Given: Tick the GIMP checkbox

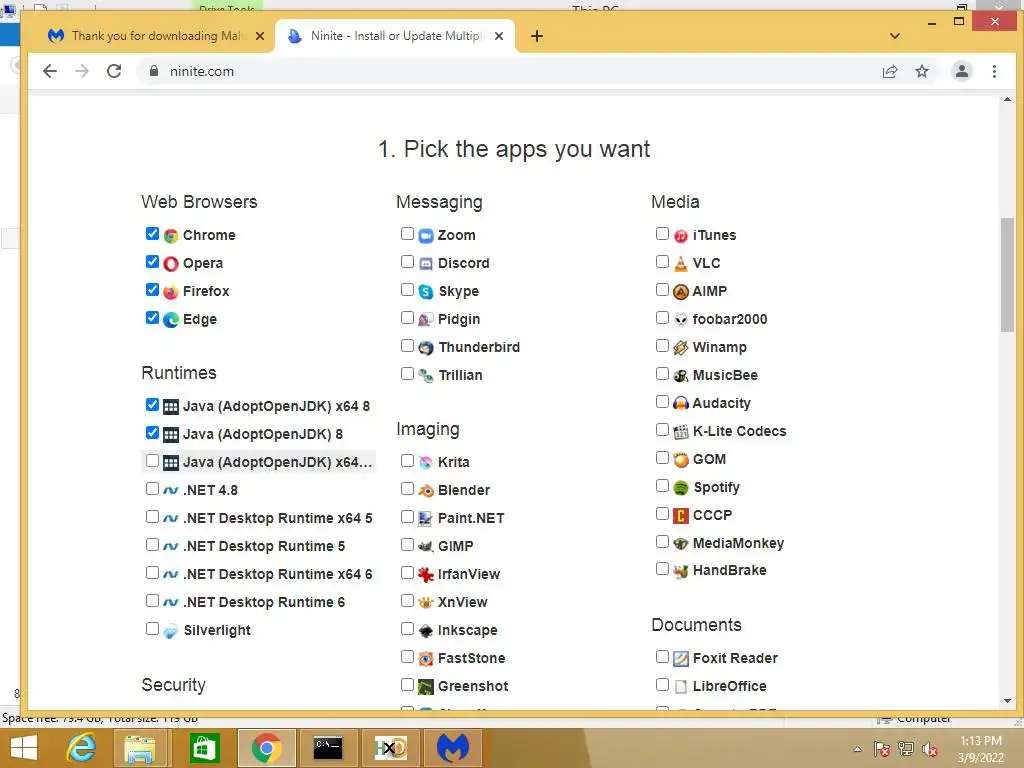Looking at the screenshot, I should click(407, 545).
